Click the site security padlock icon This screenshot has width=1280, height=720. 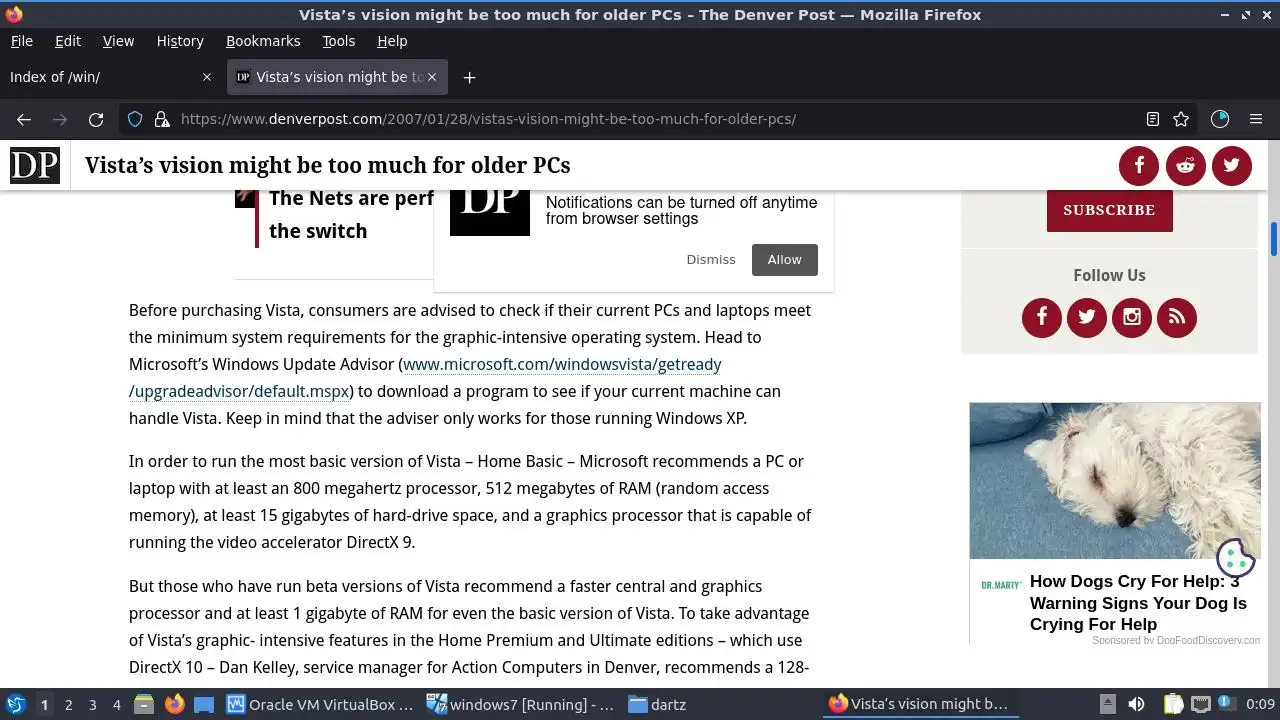(x=162, y=119)
